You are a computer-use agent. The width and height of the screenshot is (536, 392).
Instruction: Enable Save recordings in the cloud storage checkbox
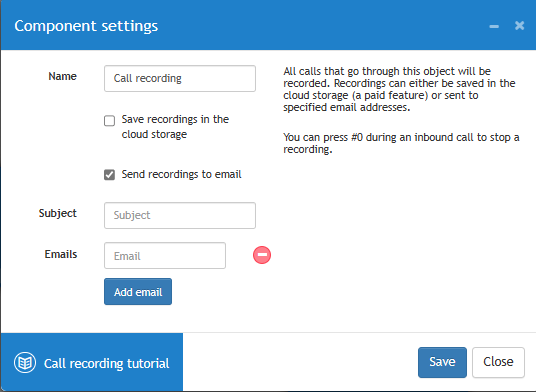click(109, 121)
